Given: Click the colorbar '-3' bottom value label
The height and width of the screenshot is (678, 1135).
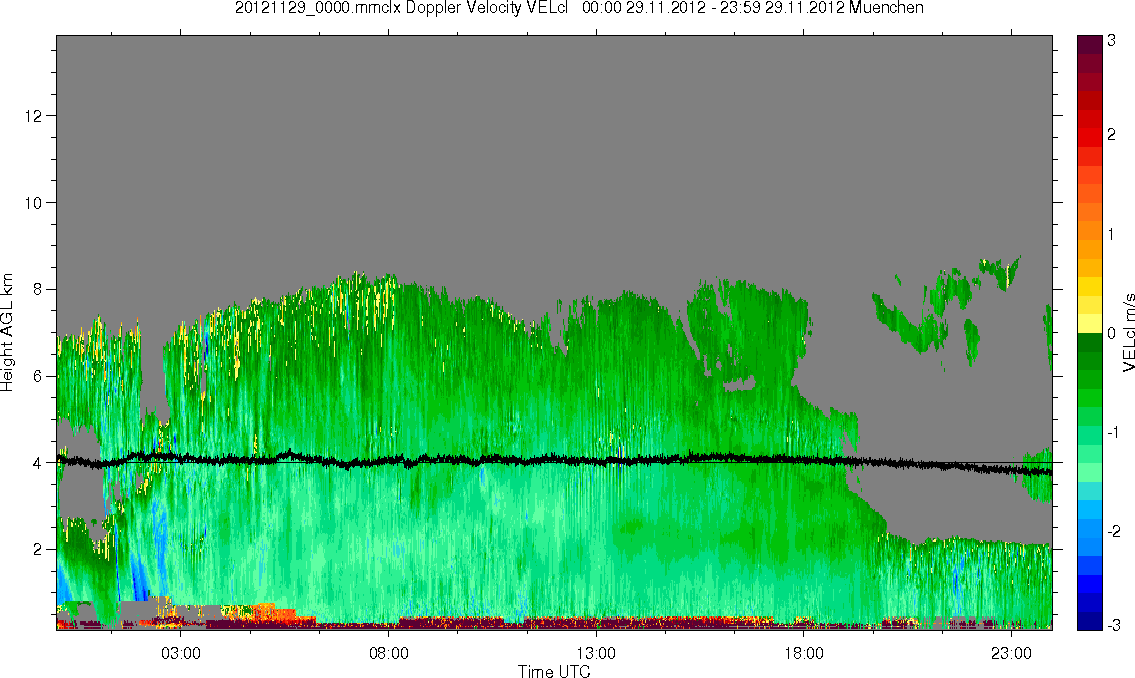Looking at the screenshot, I should (x=1114, y=624).
